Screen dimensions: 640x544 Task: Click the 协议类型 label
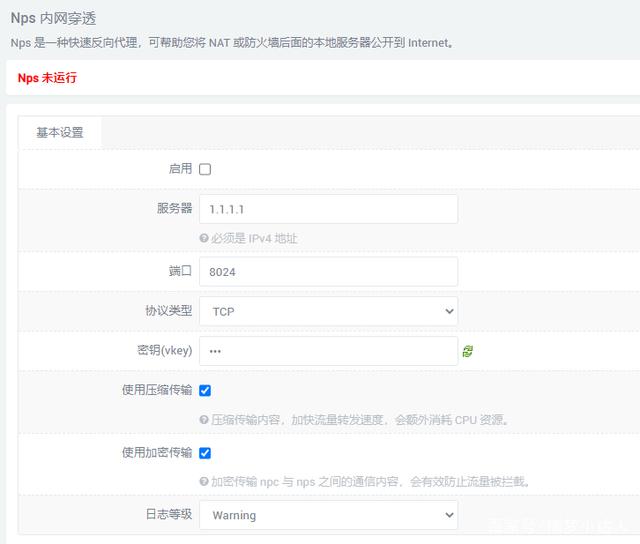tap(169, 311)
